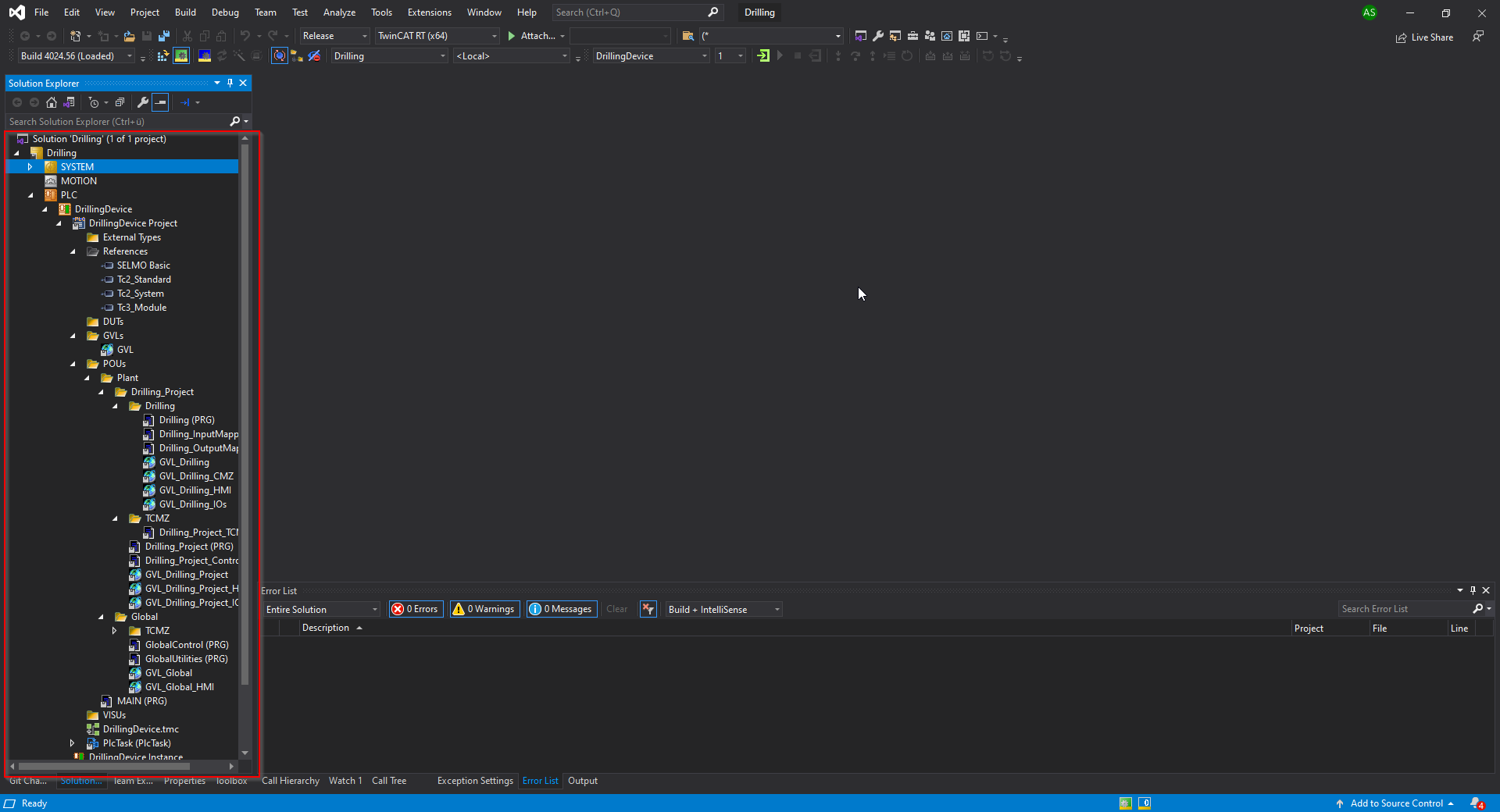Click the Save All toolbar icon
Screen dimensions: 1500x812
point(163,36)
